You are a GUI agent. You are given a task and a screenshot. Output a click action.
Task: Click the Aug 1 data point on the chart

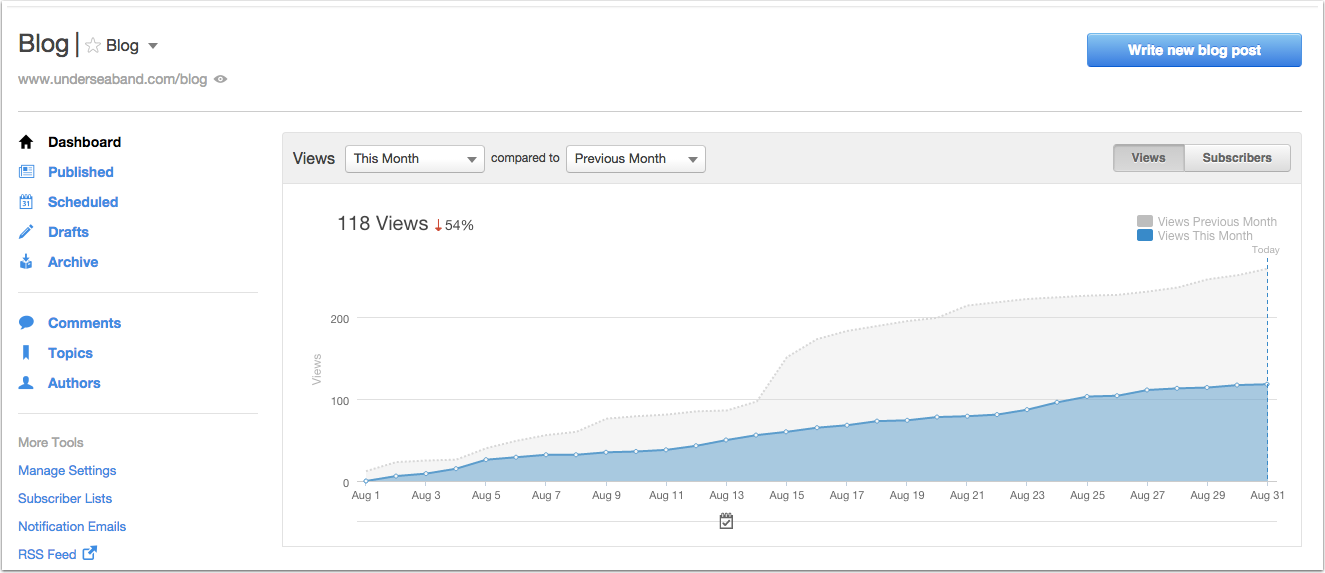pyautogui.click(x=366, y=481)
